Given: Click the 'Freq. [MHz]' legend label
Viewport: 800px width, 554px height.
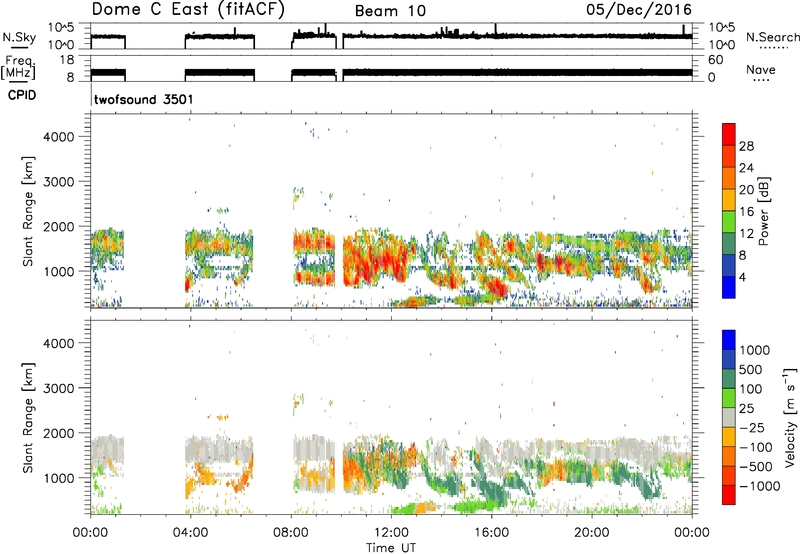Looking at the screenshot, I should point(18,68).
